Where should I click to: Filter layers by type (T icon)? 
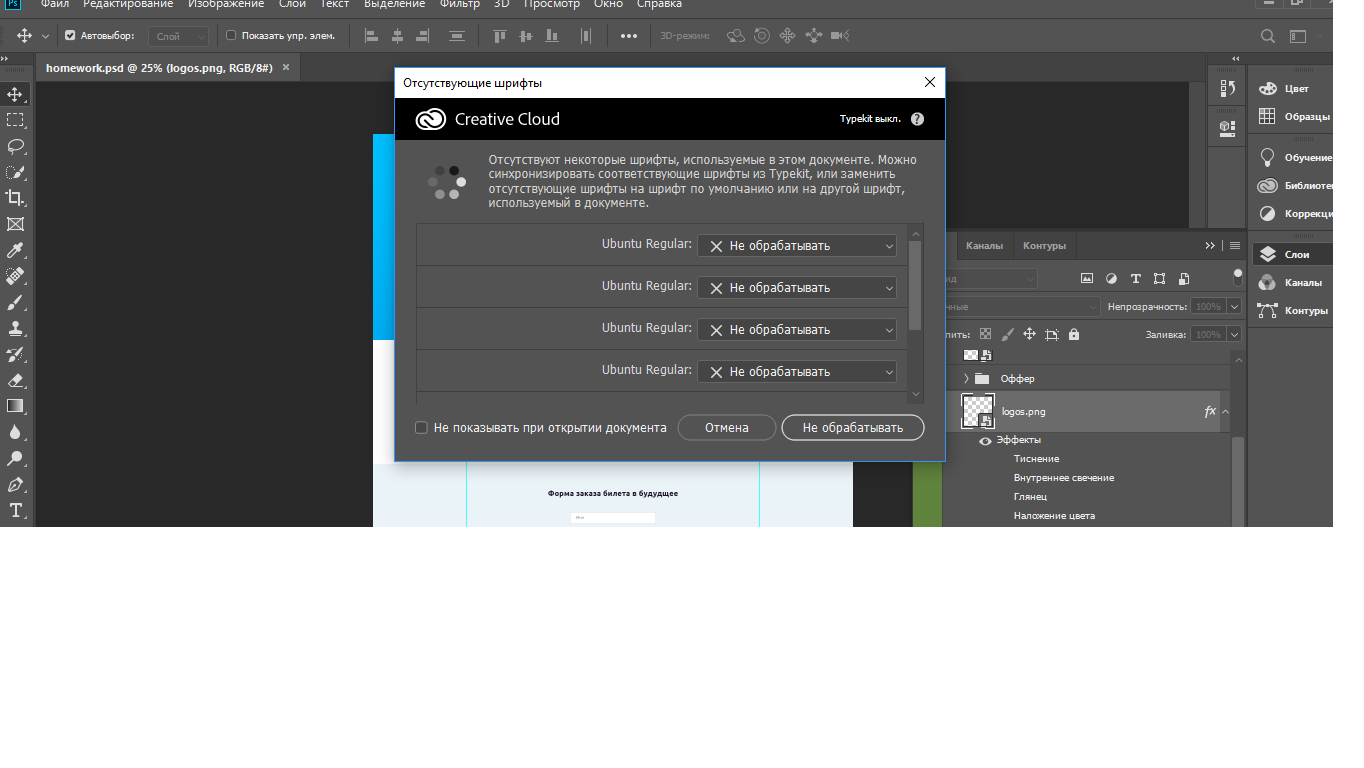[1136, 279]
